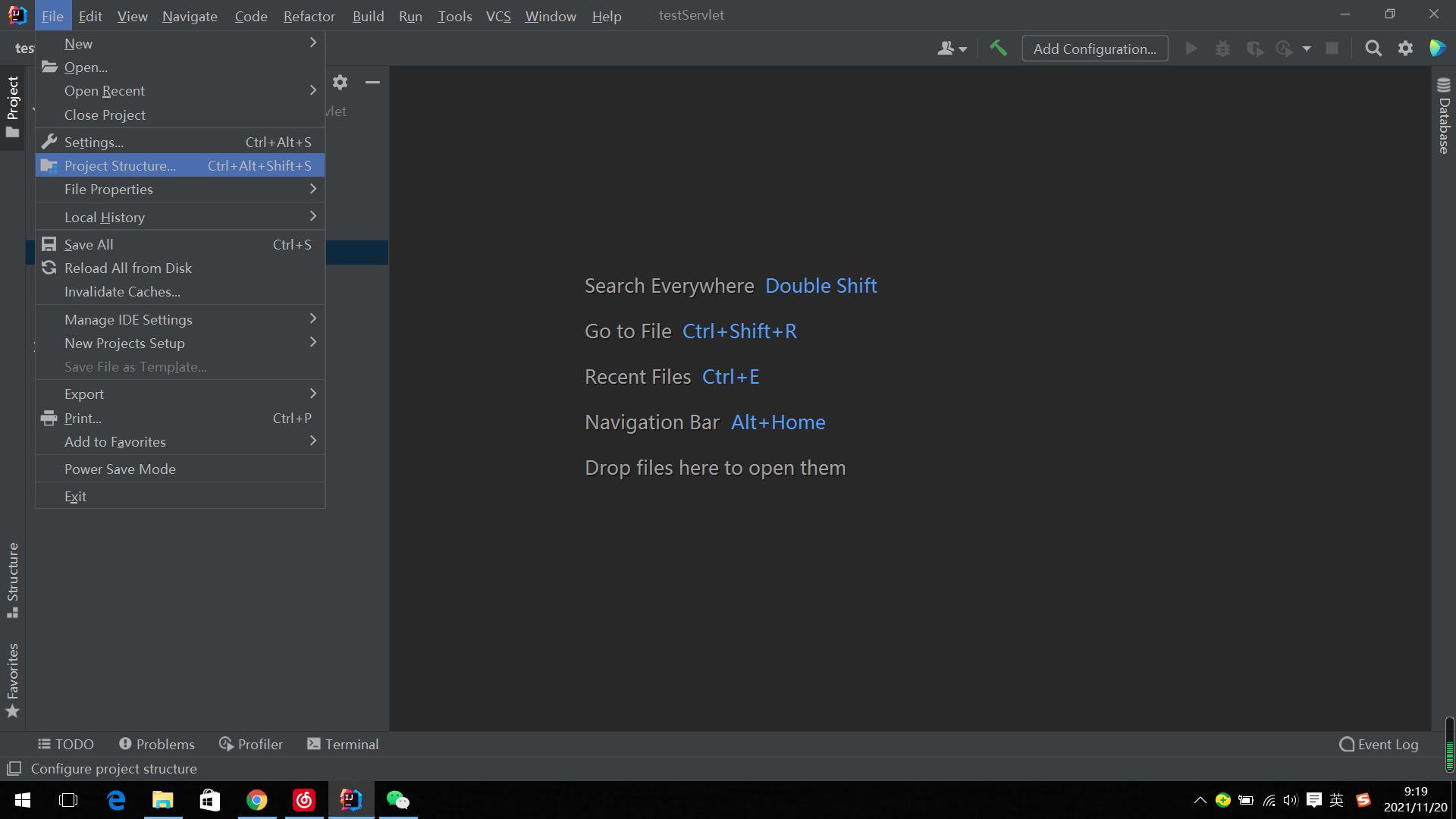Expand New Projects Setup submenu
1456x819 pixels.
[180, 343]
